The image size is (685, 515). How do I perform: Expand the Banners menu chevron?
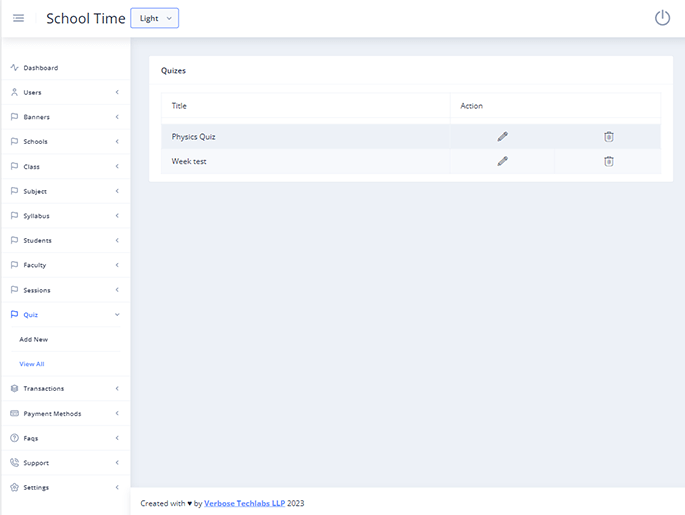(x=117, y=117)
